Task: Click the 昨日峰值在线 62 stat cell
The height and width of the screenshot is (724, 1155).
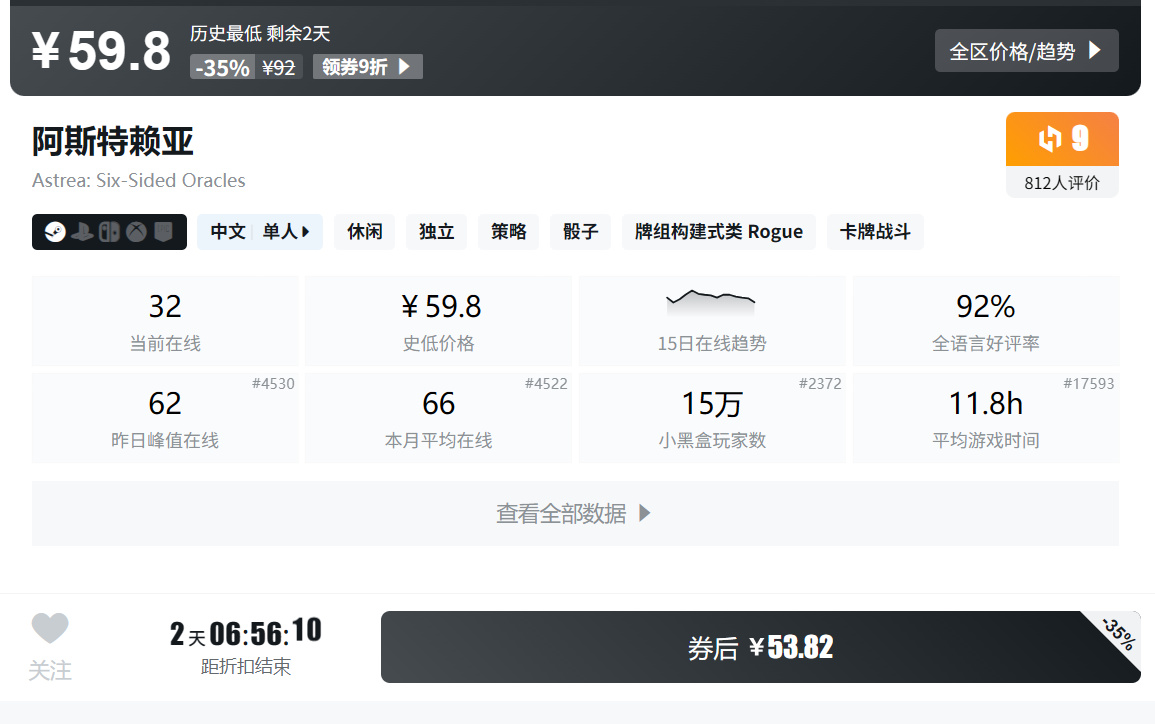Action: (165, 418)
